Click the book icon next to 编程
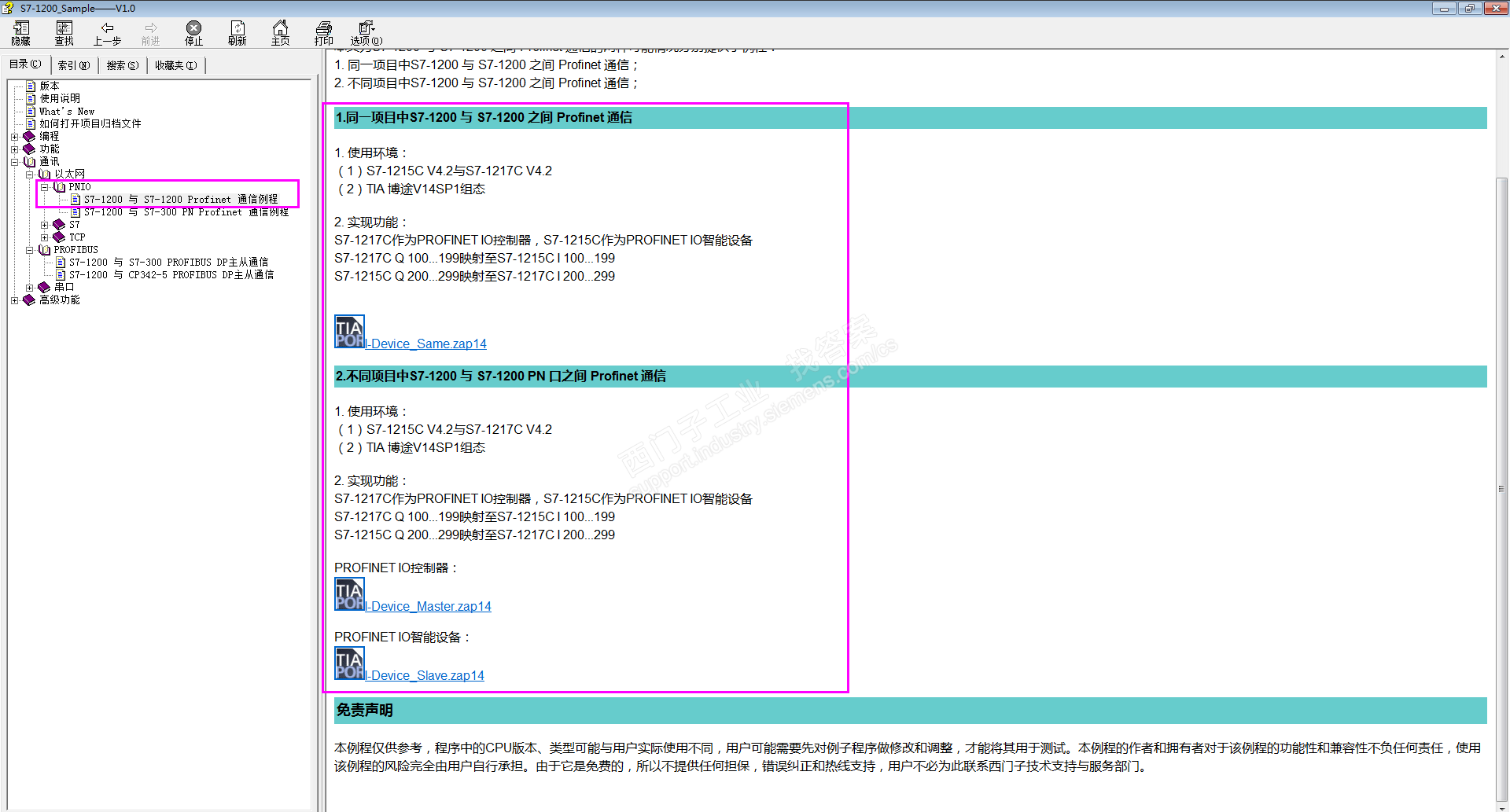This screenshot has width=1510, height=812. point(30,136)
